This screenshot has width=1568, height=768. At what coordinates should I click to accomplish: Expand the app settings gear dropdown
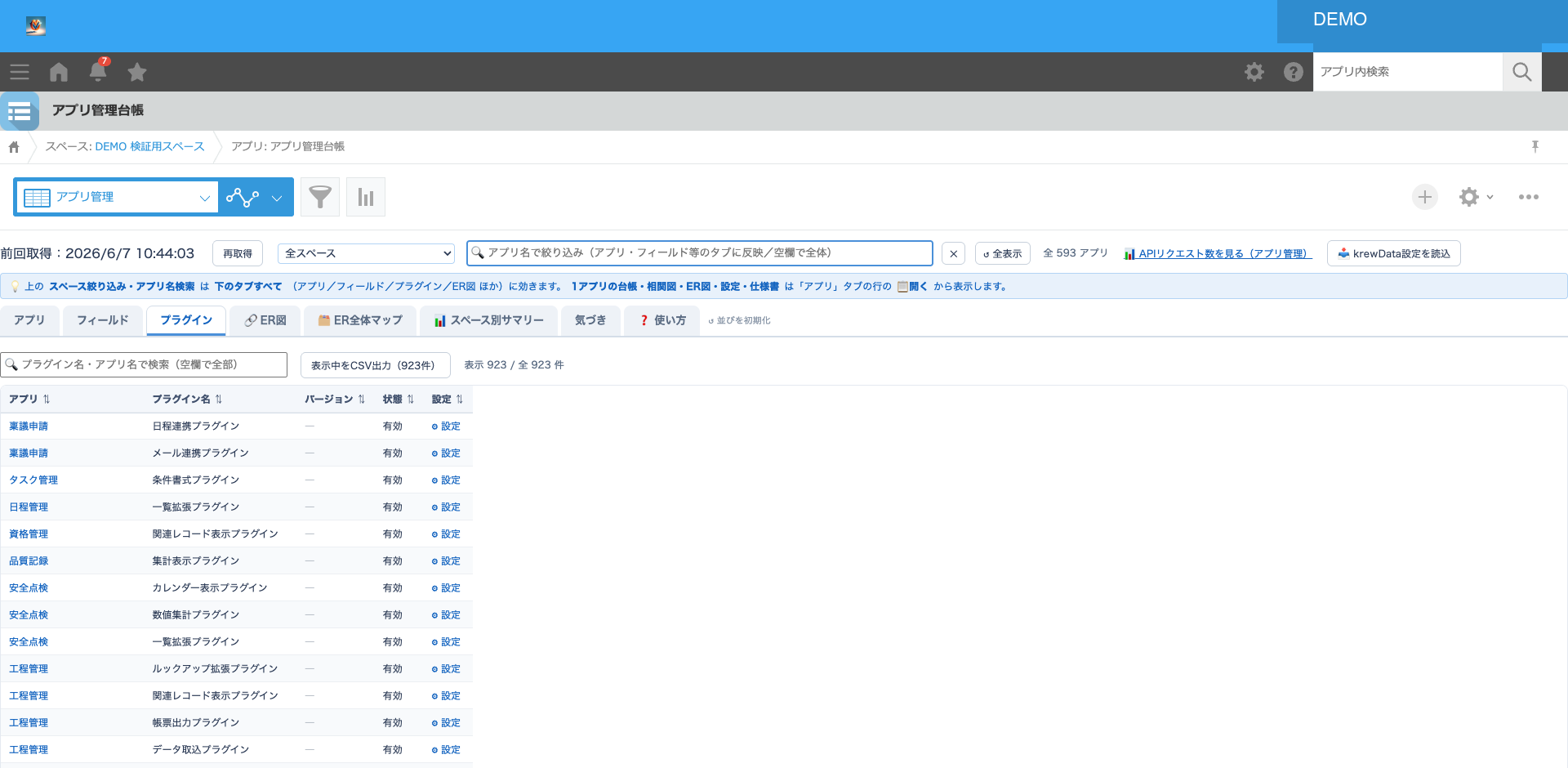point(1477,197)
